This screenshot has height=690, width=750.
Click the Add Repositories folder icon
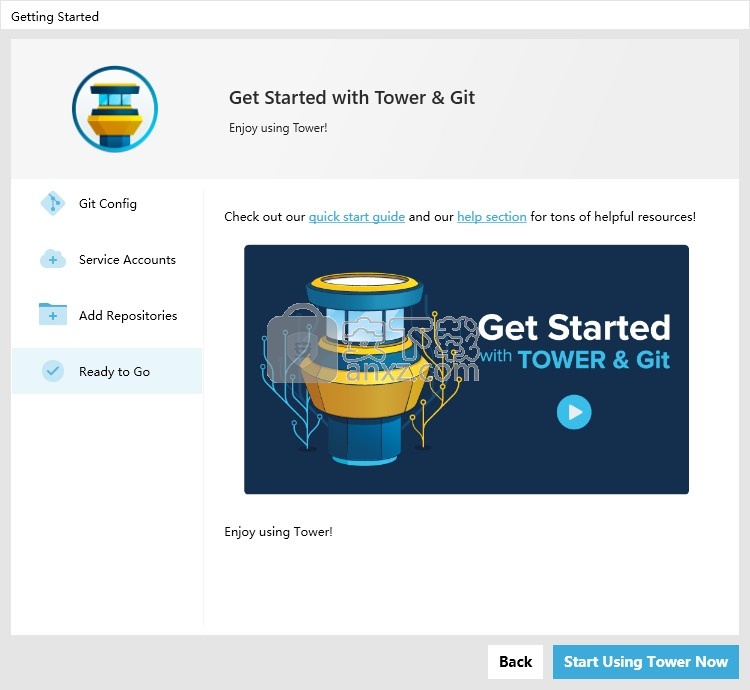click(53, 315)
